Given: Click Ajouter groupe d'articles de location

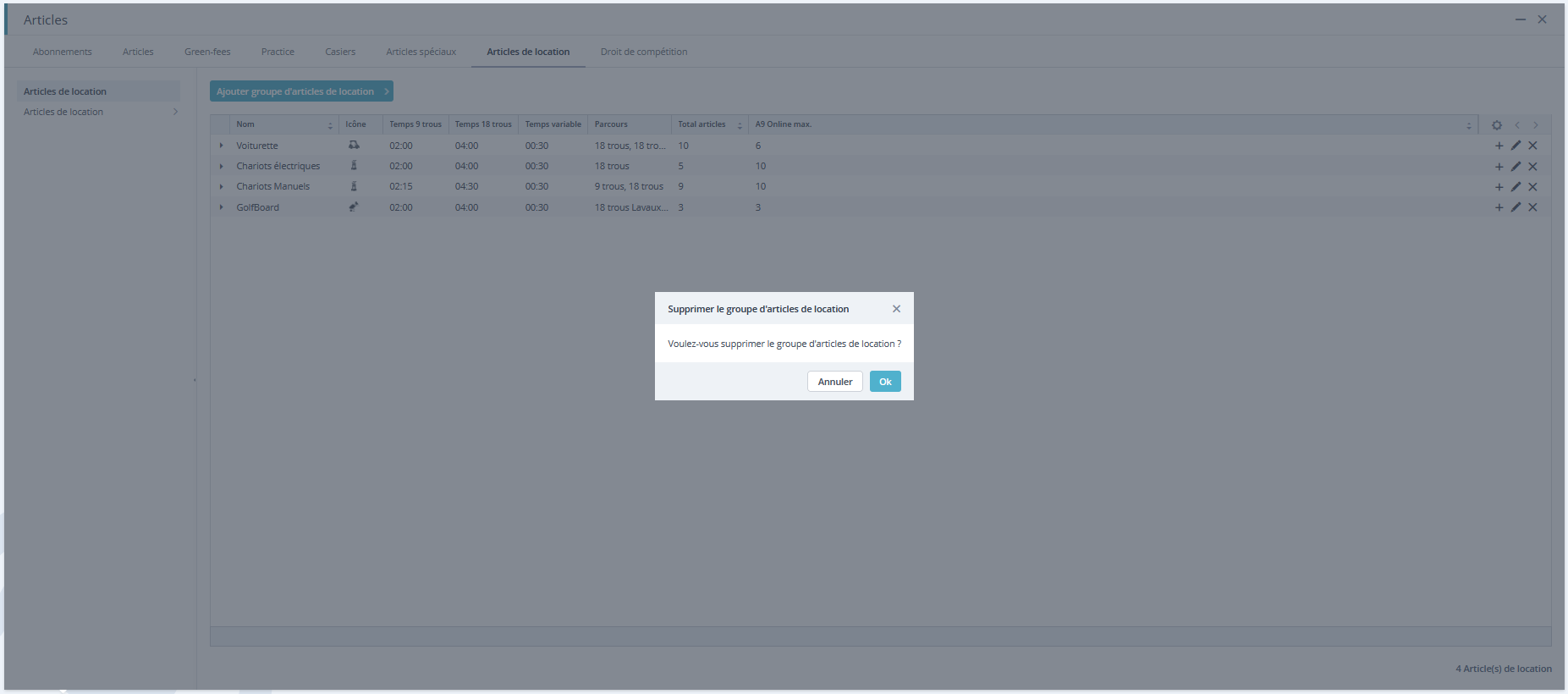Looking at the screenshot, I should click(301, 91).
